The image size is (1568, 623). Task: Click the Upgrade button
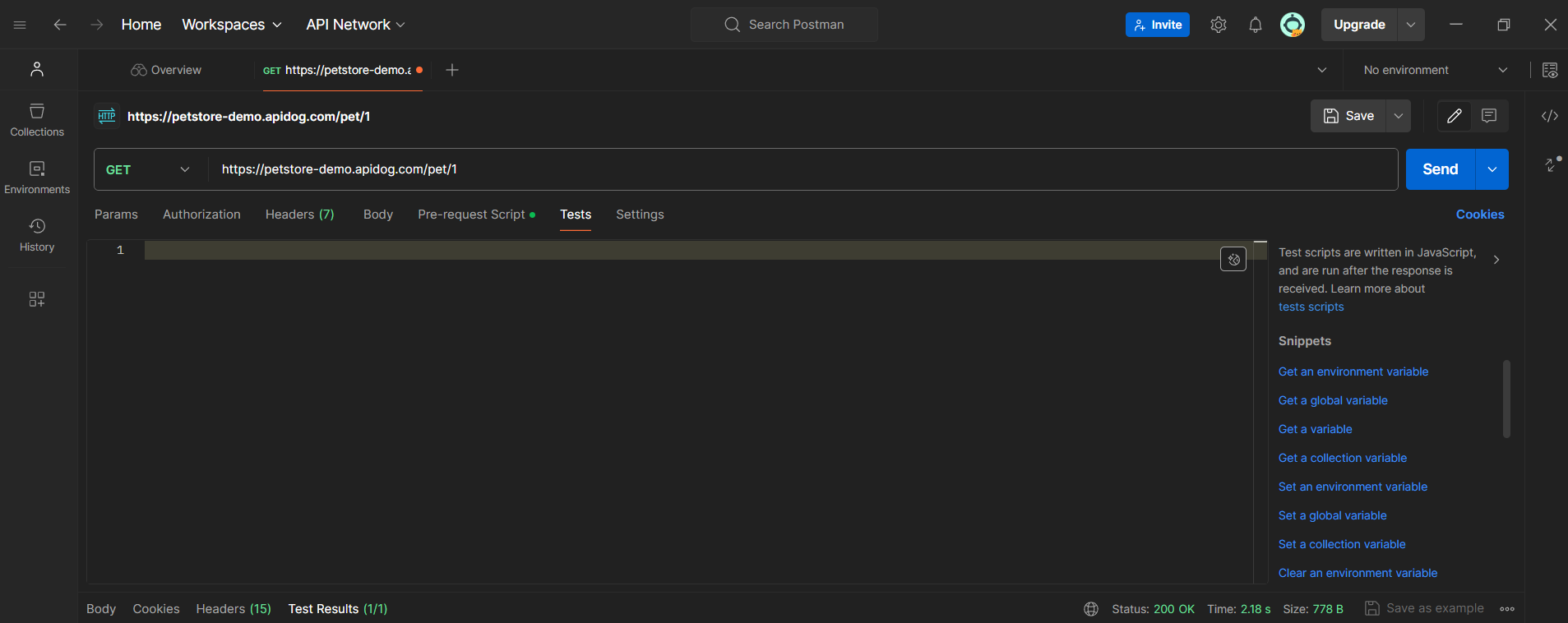[x=1359, y=25]
